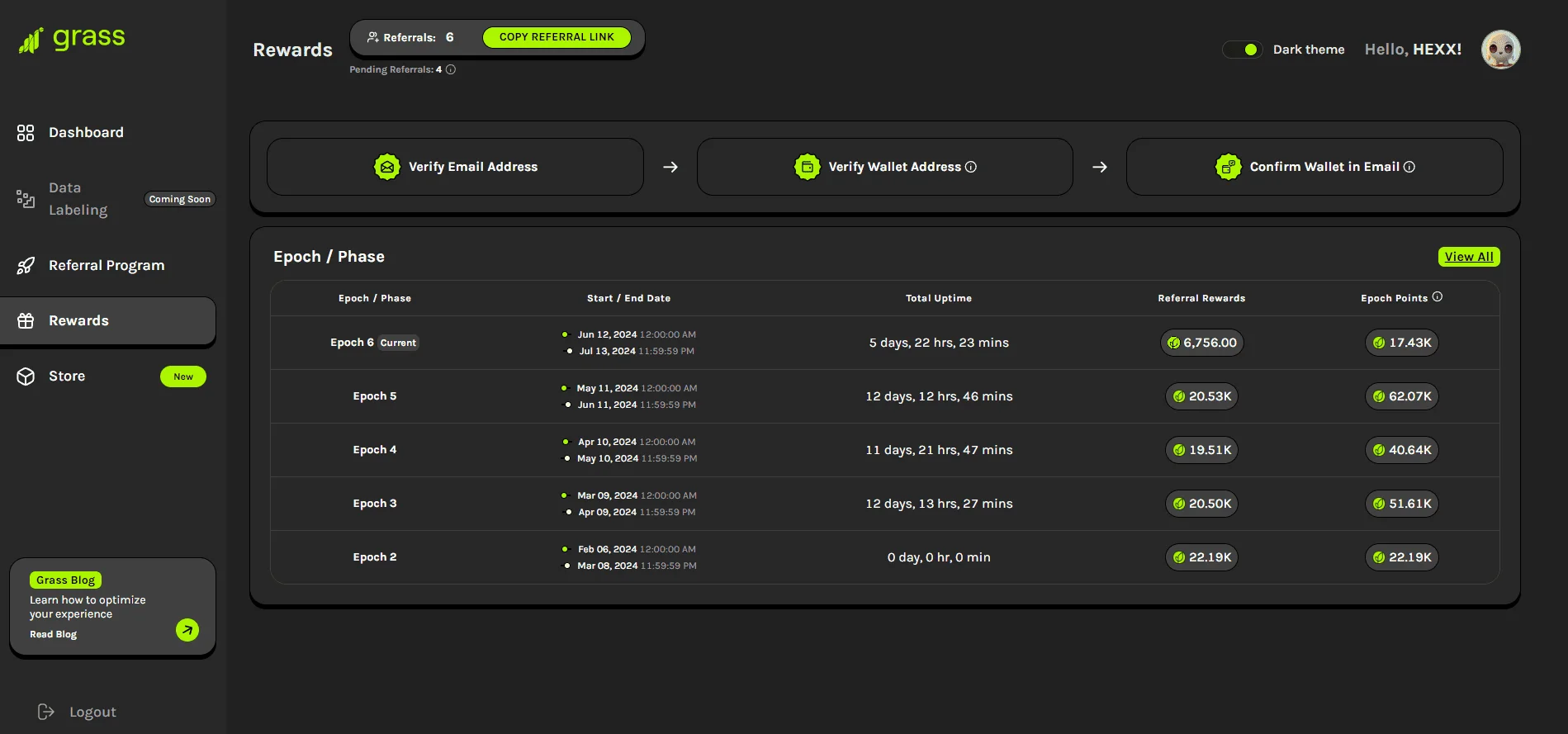Click the Epoch 4 row label
The height and width of the screenshot is (734, 1568).
(375, 450)
